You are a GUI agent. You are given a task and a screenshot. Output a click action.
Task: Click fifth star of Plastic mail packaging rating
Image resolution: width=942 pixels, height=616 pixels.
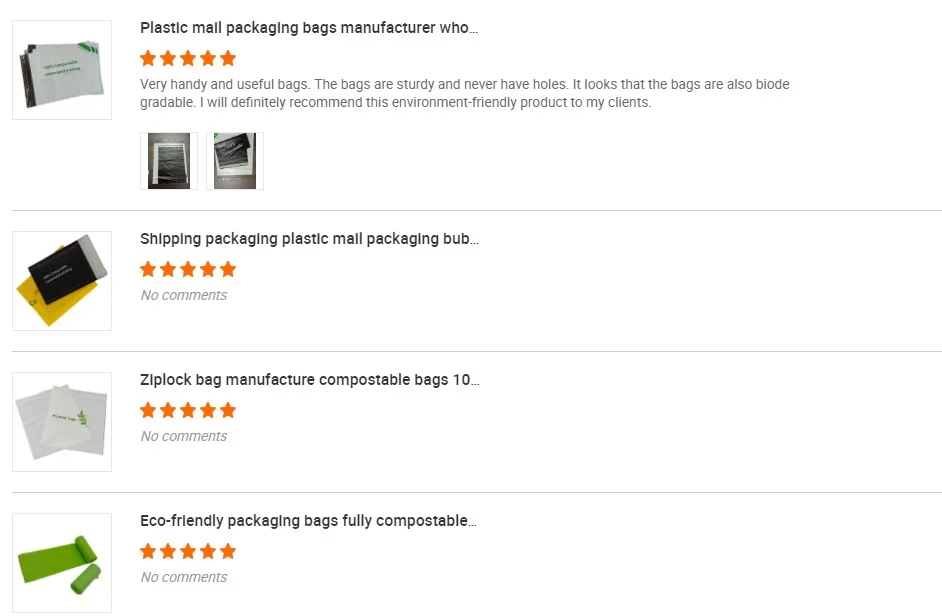pyautogui.click(x=228, y=58)
